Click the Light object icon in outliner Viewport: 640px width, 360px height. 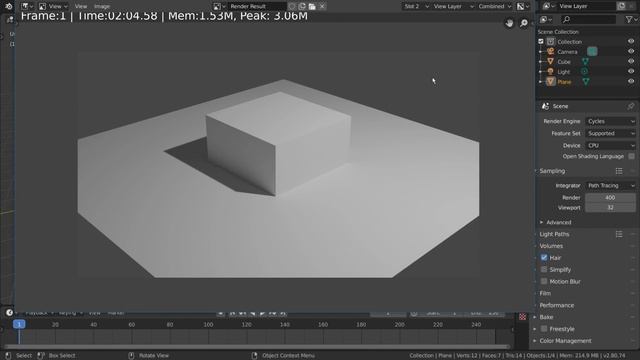551,71
